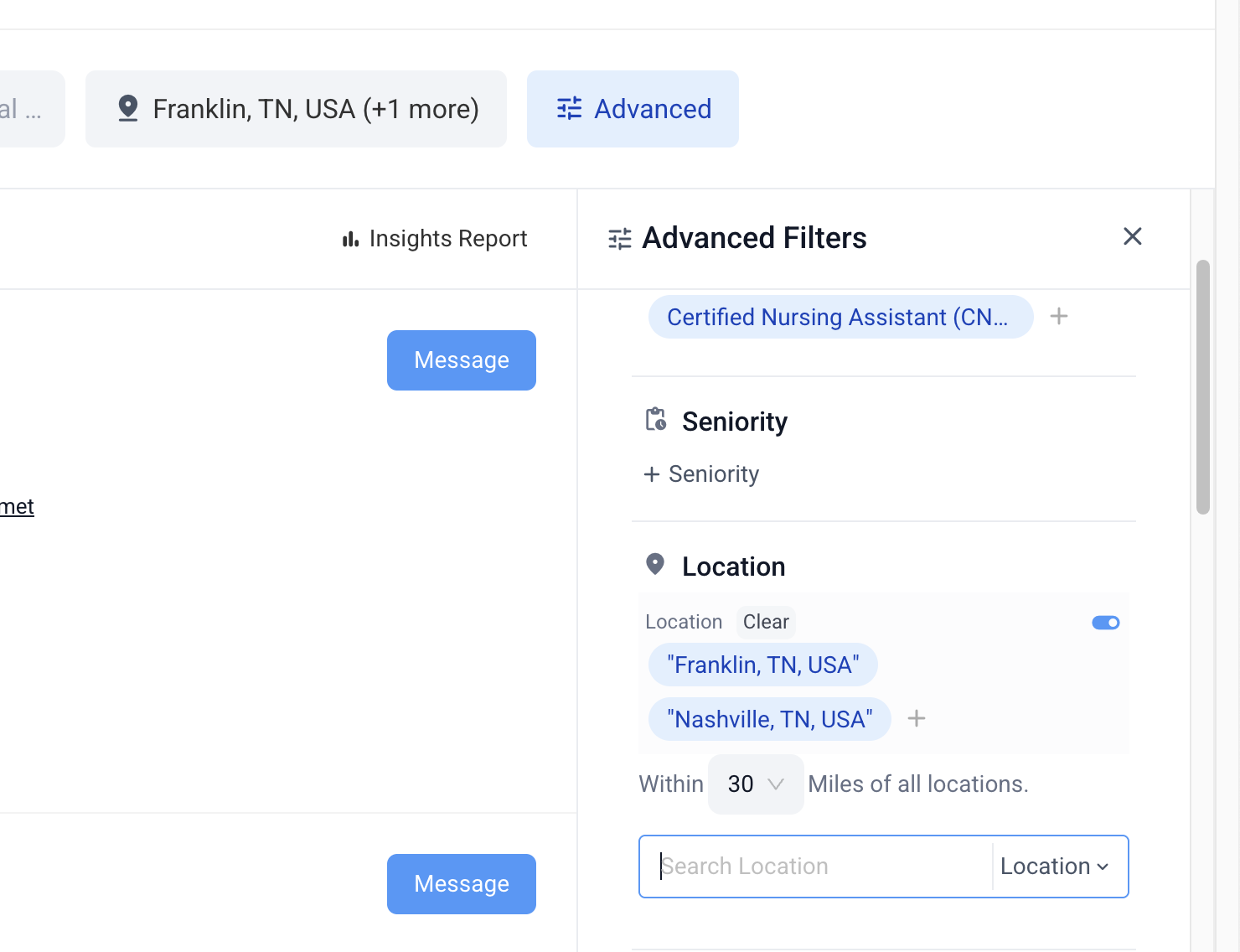Click the Location section pin icon
The height and width of the screenshot is (952, 1240).
(655, 565)
